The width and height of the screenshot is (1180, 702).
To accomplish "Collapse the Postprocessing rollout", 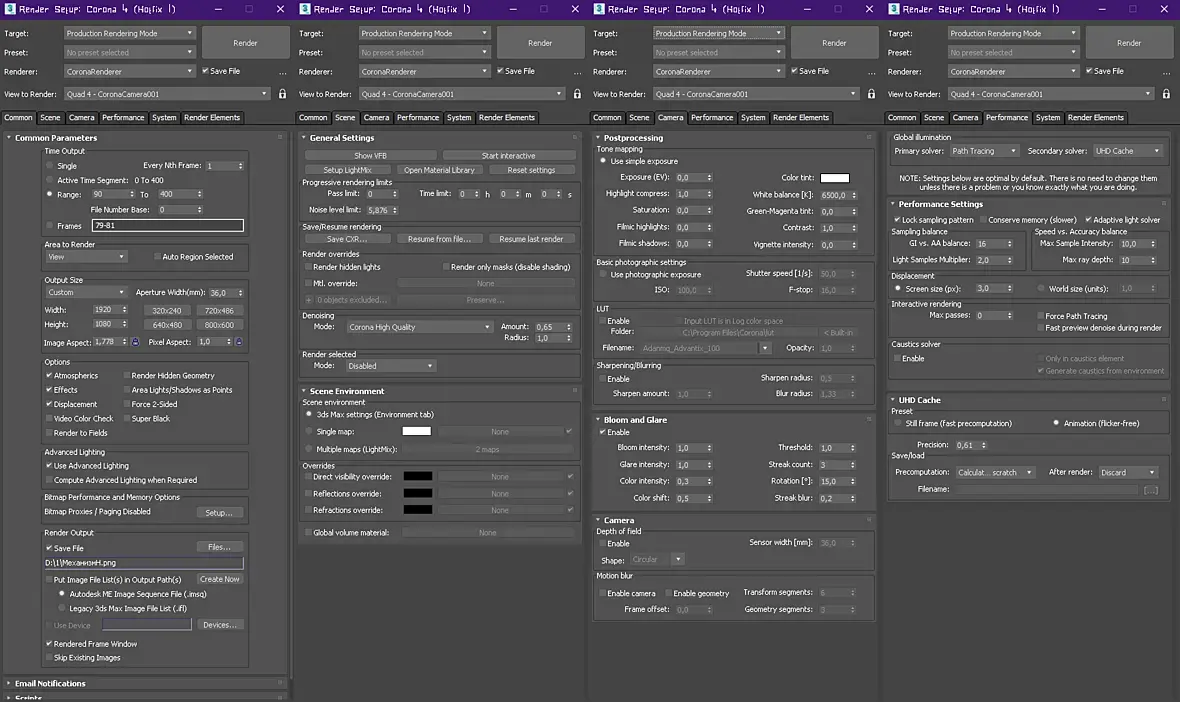I will [x=633, y=138].
